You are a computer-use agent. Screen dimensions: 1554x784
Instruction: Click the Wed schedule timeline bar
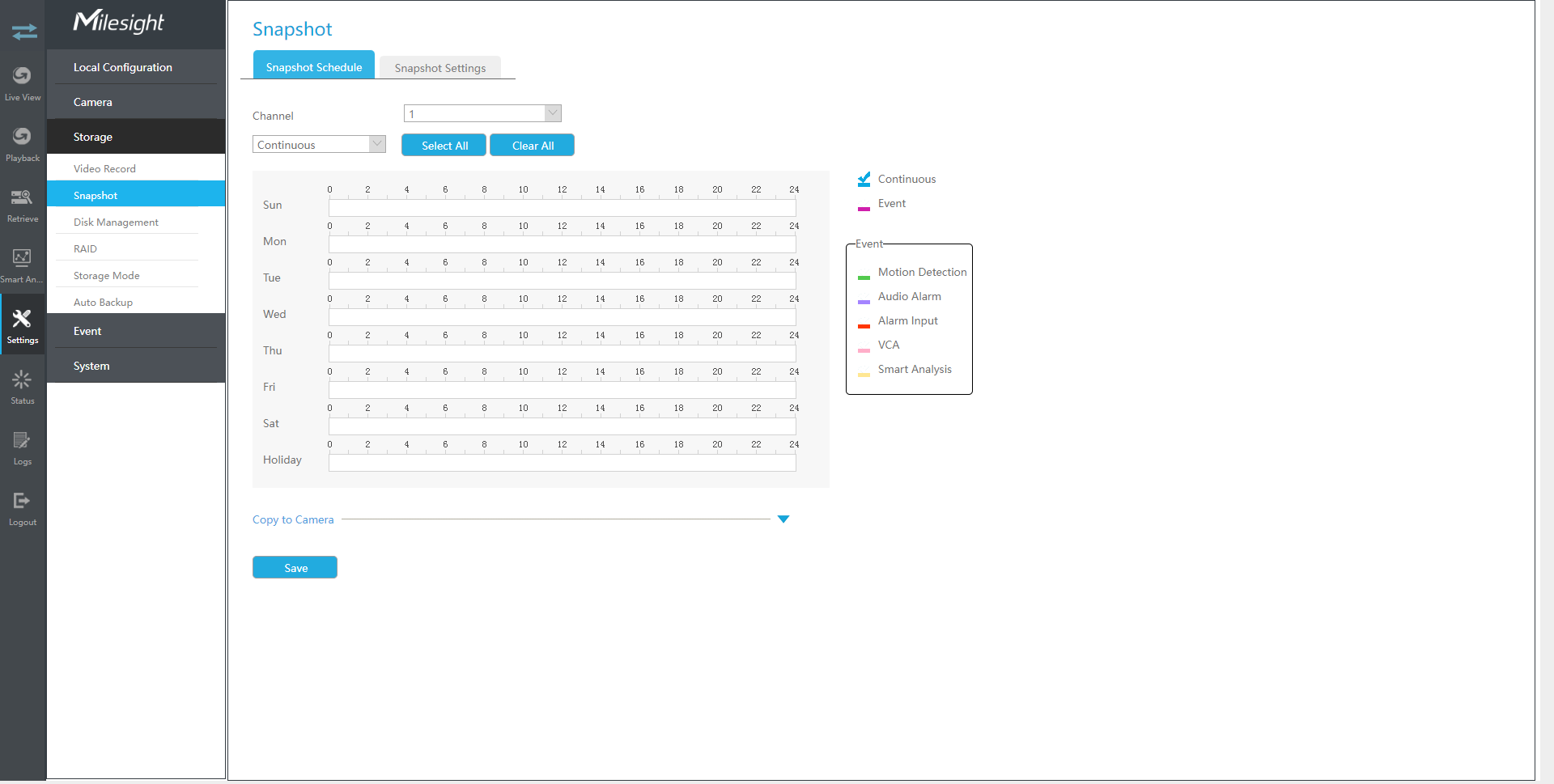562,317
